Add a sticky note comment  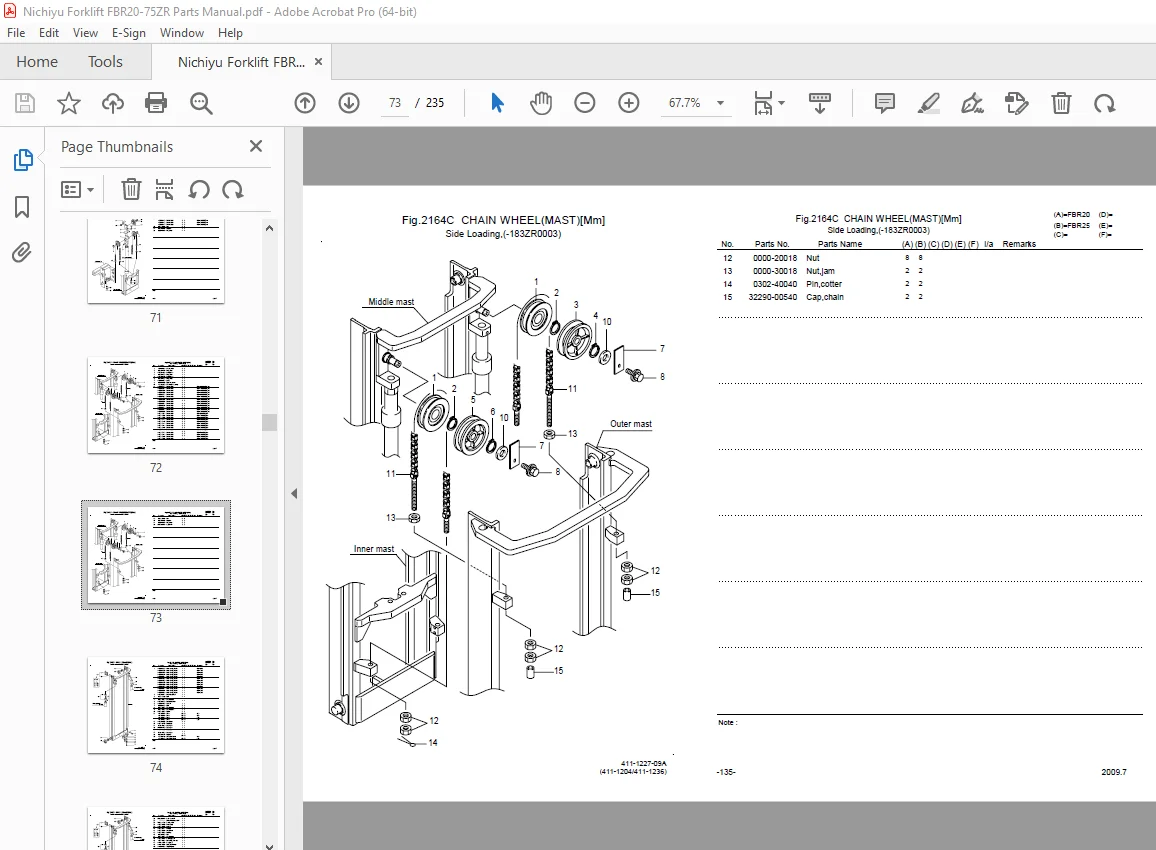(x=885, y=103)
